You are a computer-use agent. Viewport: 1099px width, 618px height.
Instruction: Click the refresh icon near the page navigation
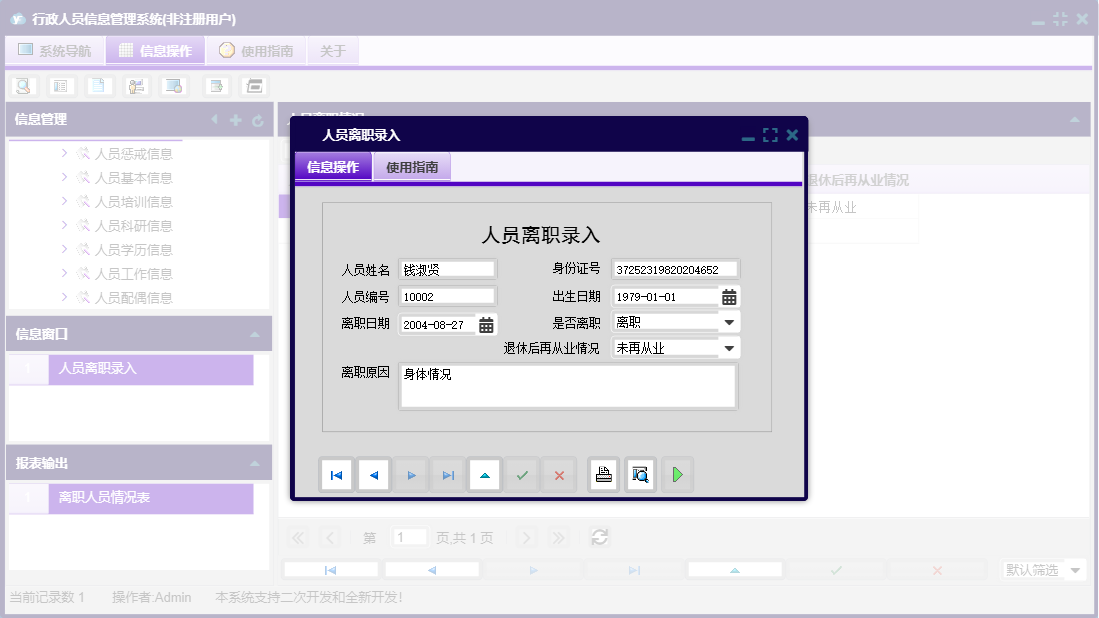[598, 537]
